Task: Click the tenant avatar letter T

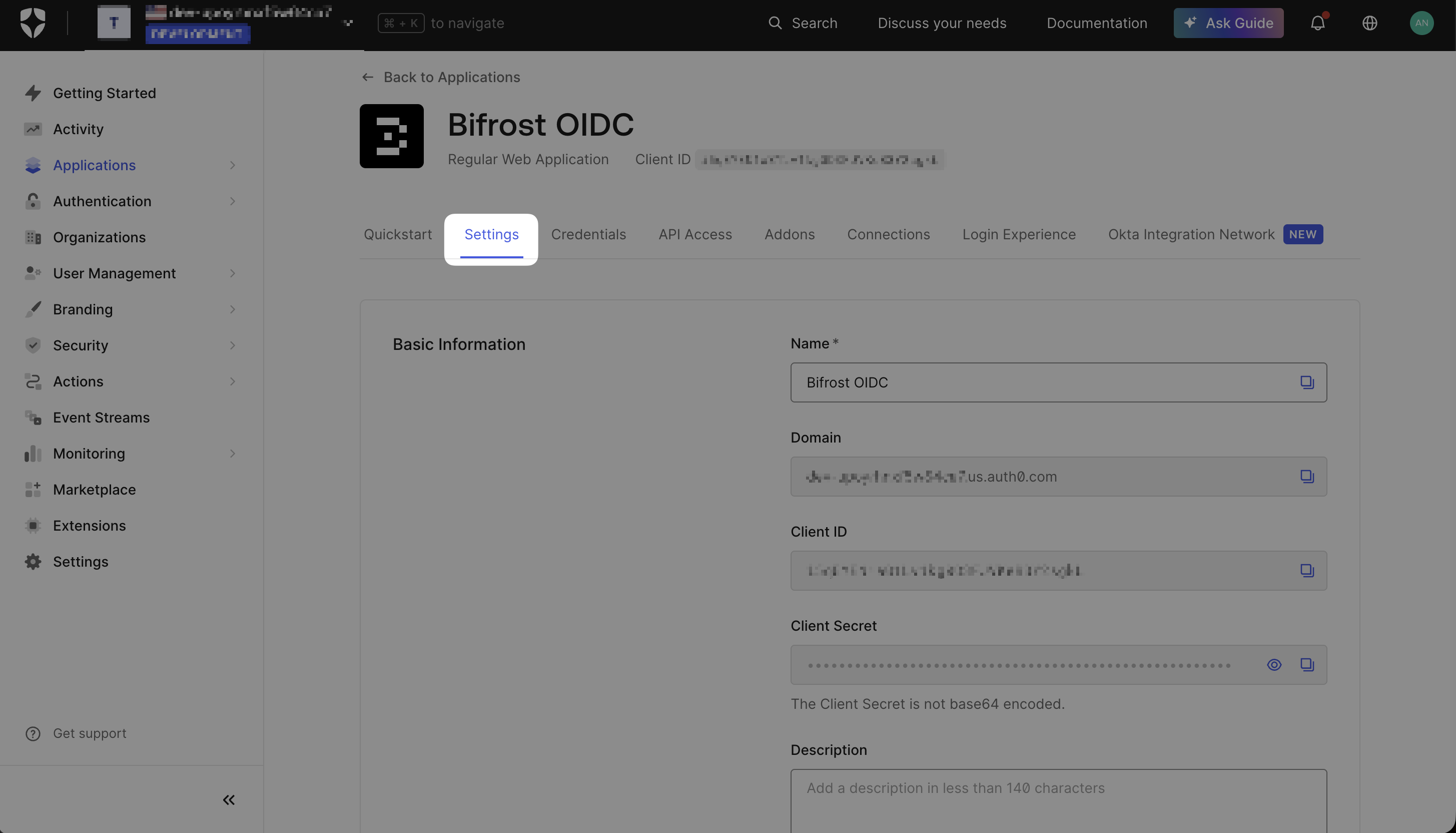Action: click(114, 23)
